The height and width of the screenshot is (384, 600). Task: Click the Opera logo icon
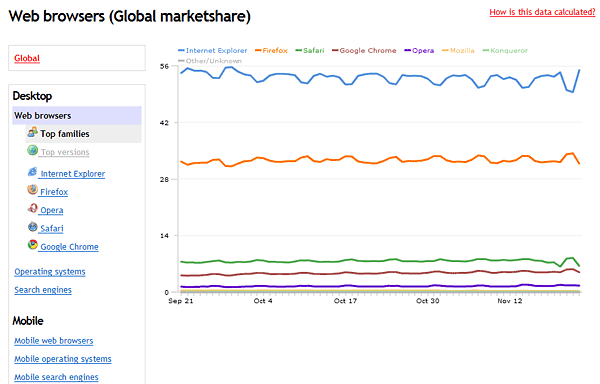[33, 208]
